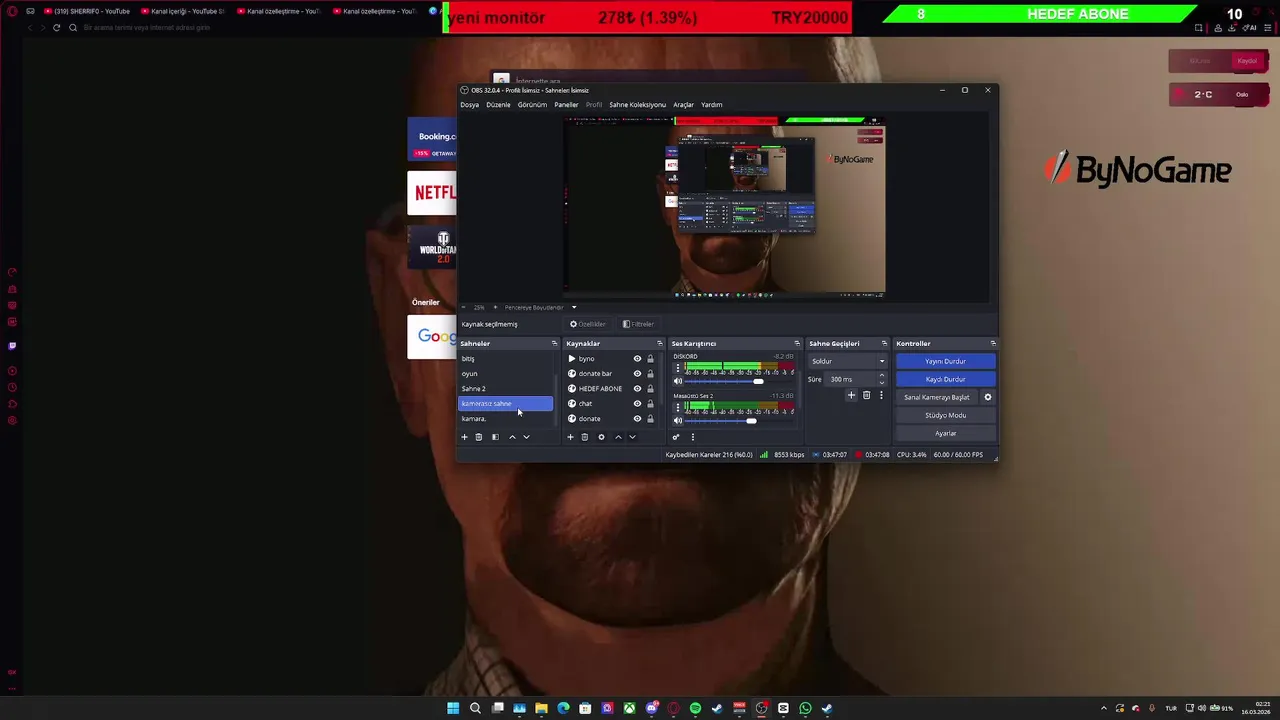Add a scene transition with plus
The height and width of the screenshot is (720, 1280).
(x=851, y=395)
